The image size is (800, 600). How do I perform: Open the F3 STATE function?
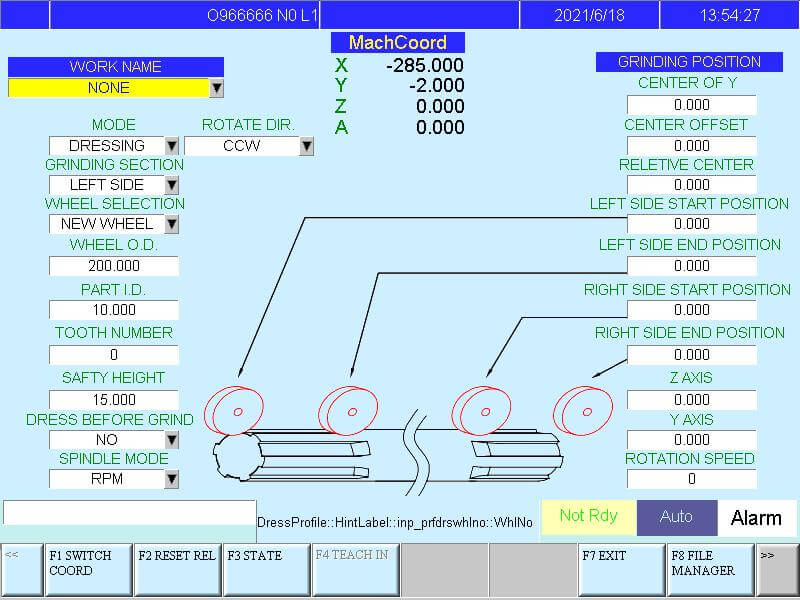266,569
